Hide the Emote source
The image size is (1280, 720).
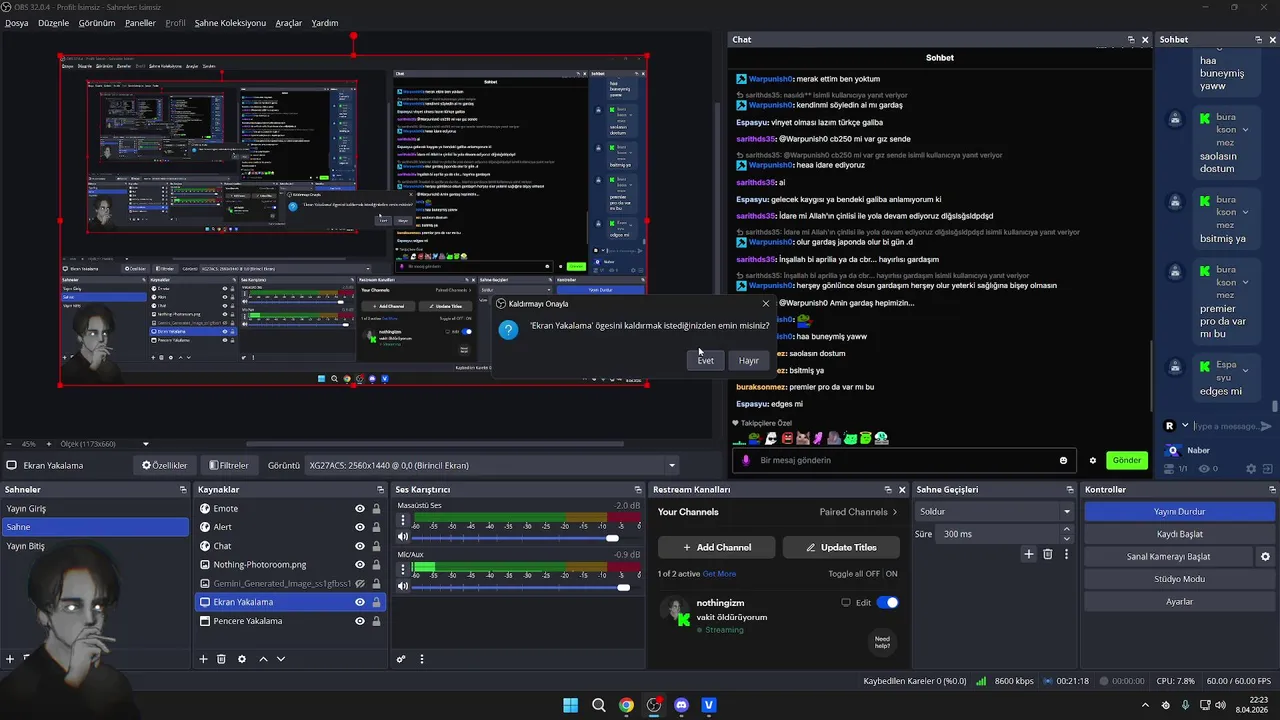pyautogui.click(x=360, y=509)
